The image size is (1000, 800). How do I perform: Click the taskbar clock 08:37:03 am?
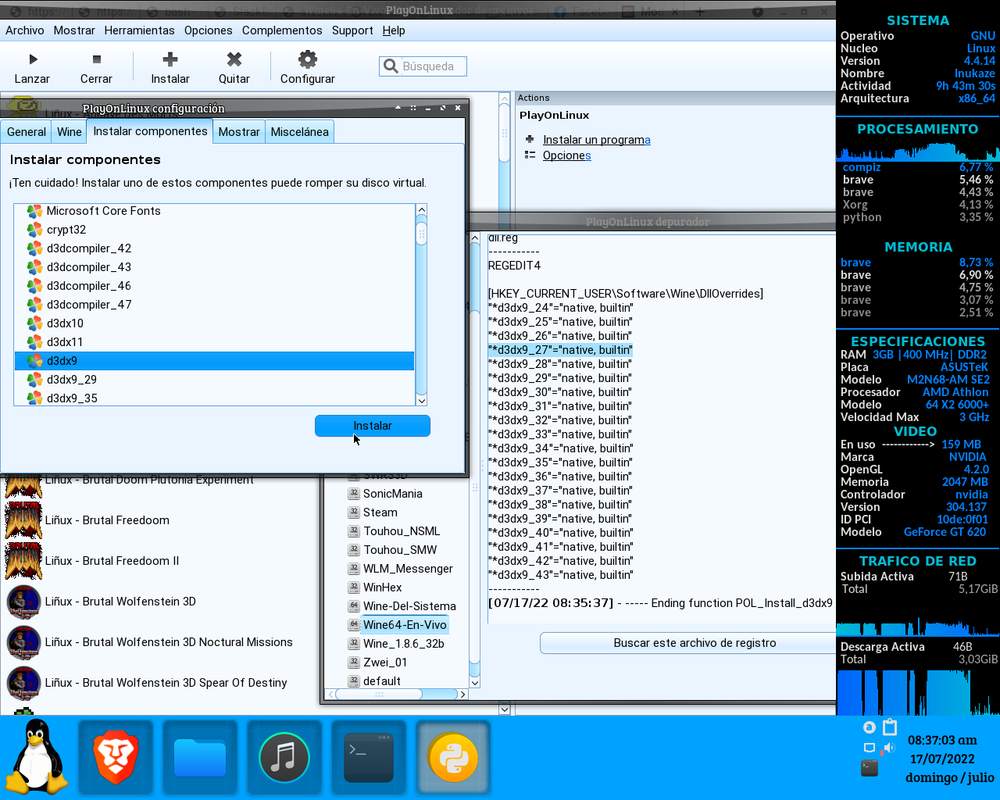click(x=942, y=740)
